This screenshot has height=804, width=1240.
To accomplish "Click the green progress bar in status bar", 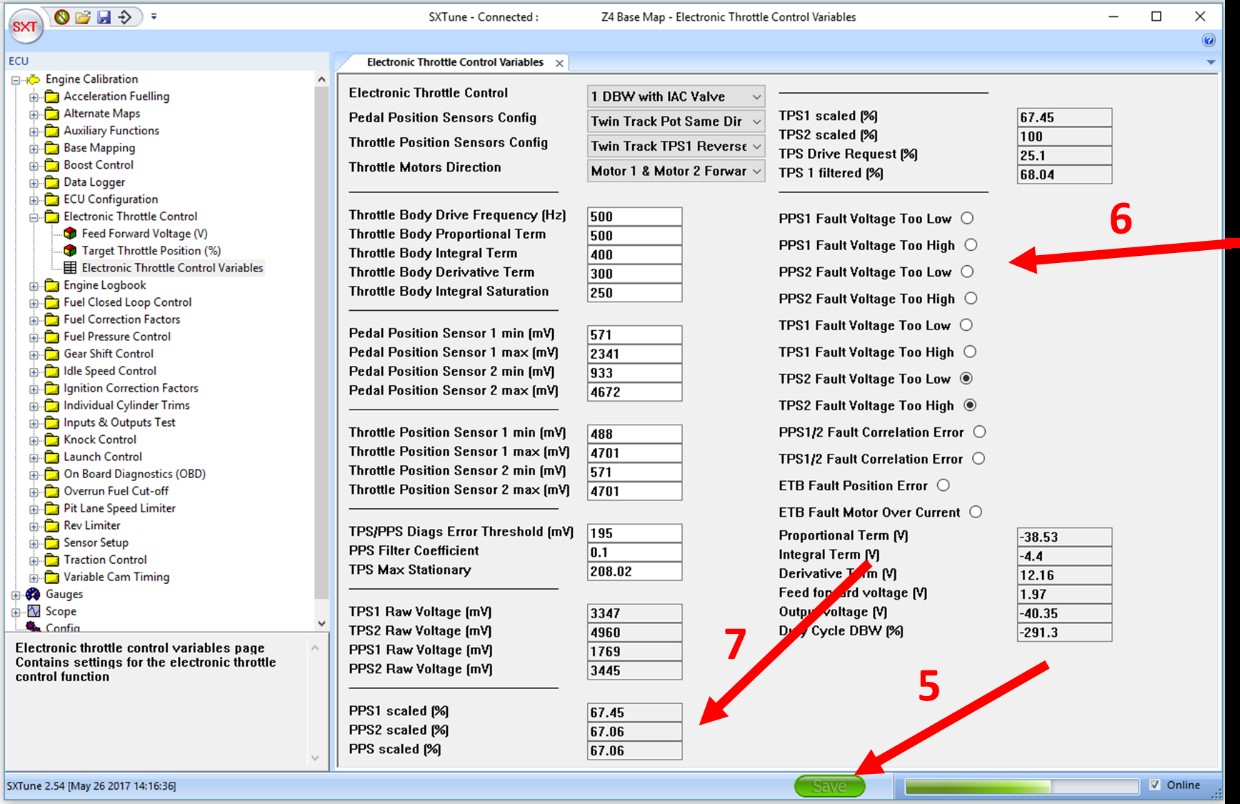I will (1020, 786).
